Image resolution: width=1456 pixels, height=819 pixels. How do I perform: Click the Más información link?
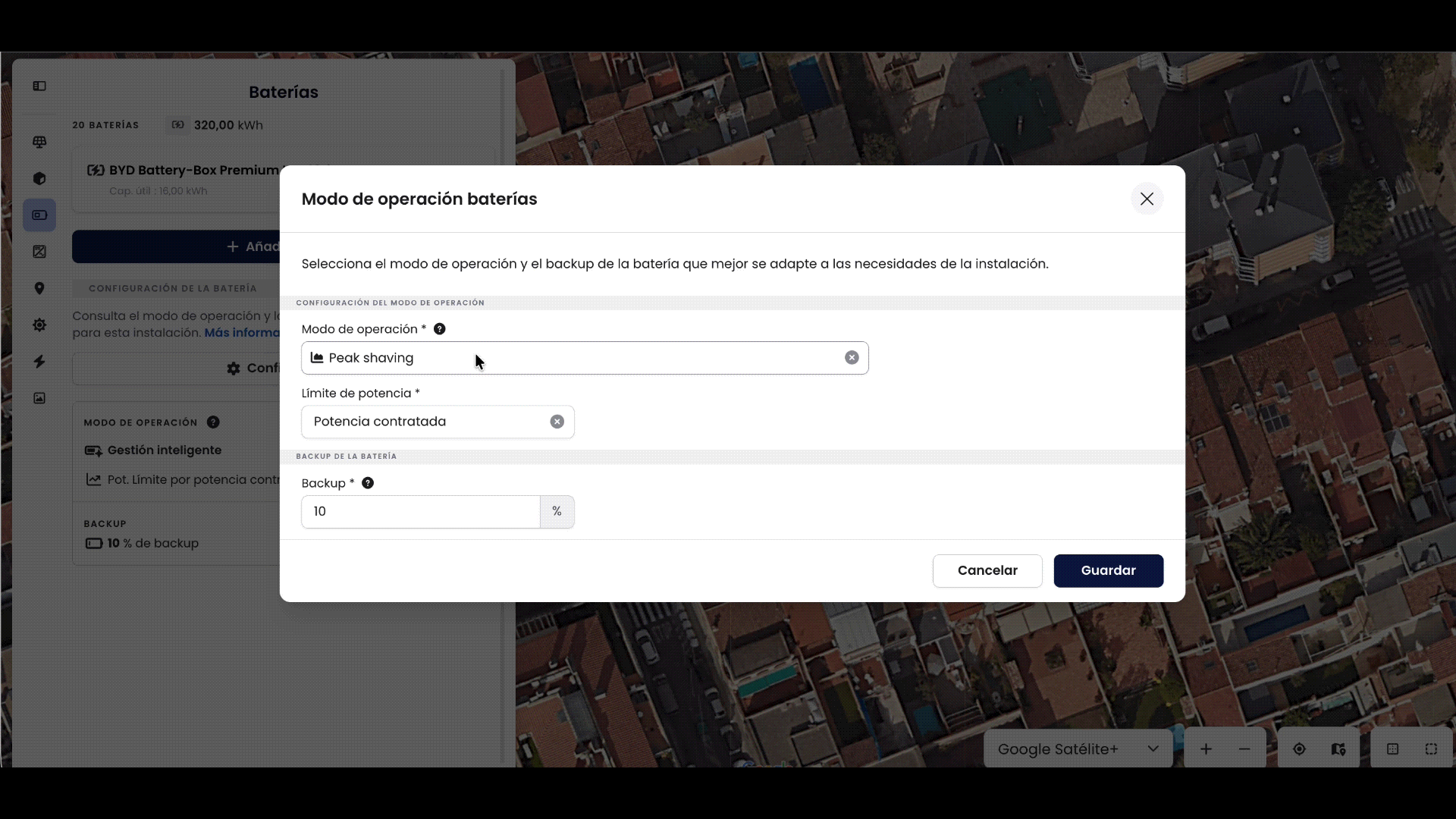pos(242,333)
